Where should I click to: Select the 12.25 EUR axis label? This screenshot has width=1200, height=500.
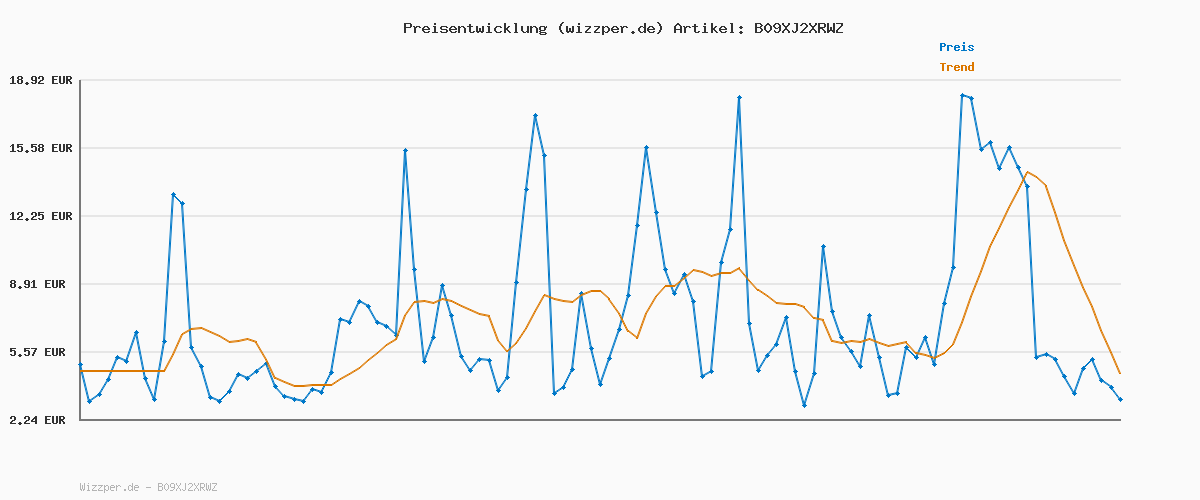tap(41, 216)
